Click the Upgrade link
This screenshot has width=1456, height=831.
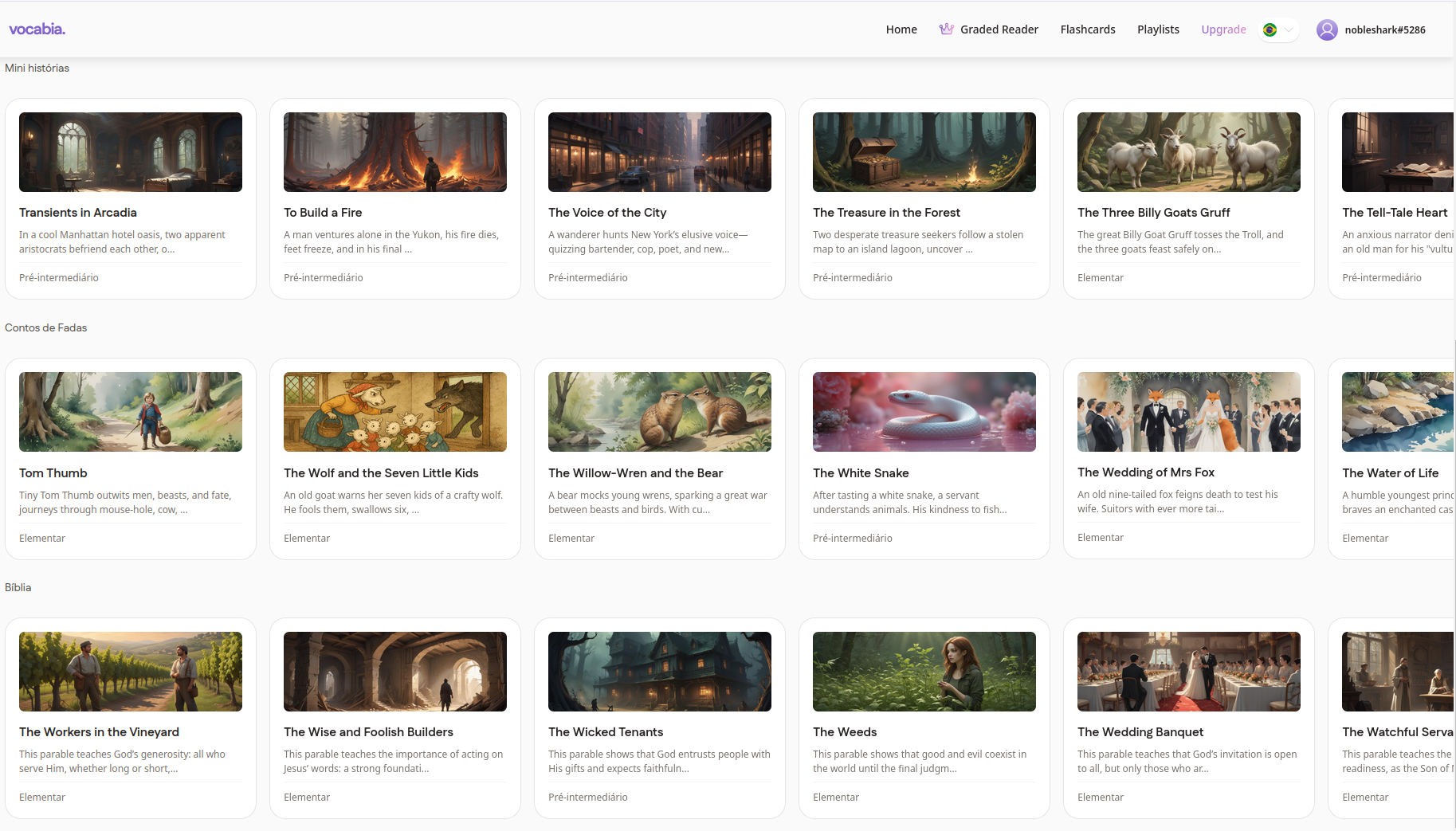1223,29
